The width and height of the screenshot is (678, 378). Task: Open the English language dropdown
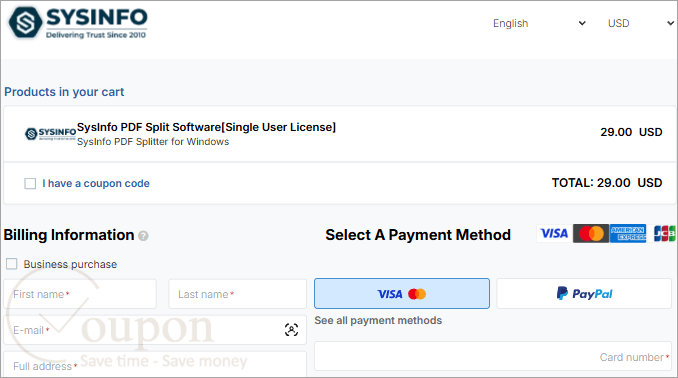539,23
